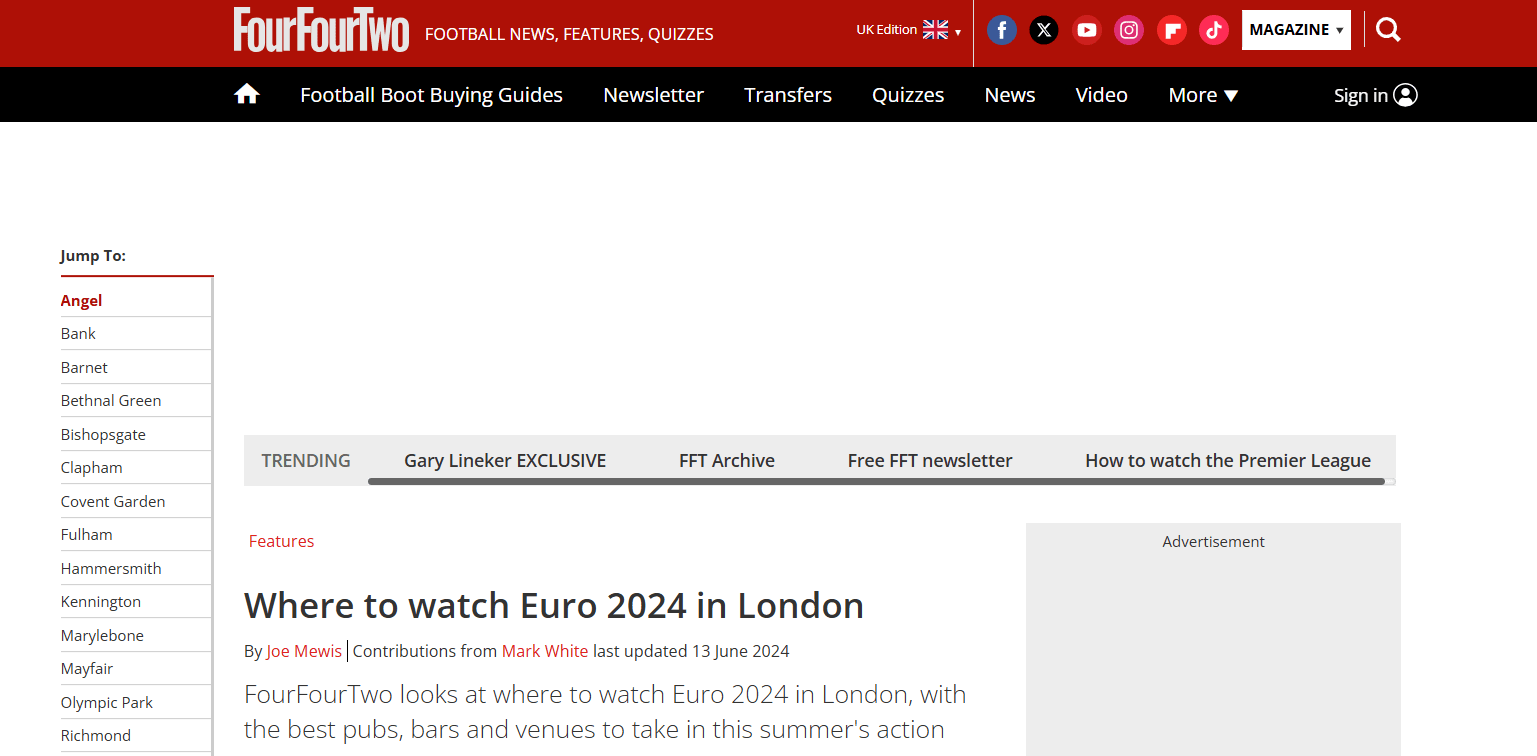The width and height of the screenshot is (1537, 756).
Task: Open the MAGAZINE dropdown
Action: pyautogui.click(x=1295, y=30)
